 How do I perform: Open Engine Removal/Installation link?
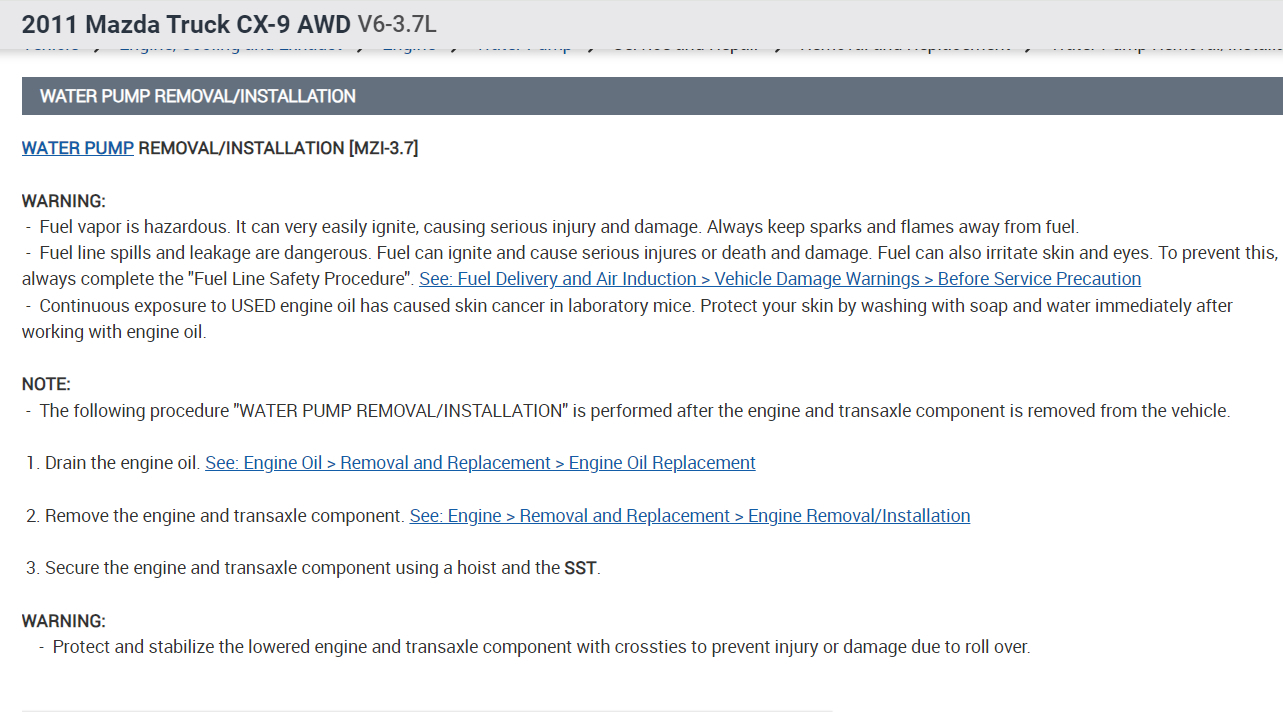tap(690, 516)
